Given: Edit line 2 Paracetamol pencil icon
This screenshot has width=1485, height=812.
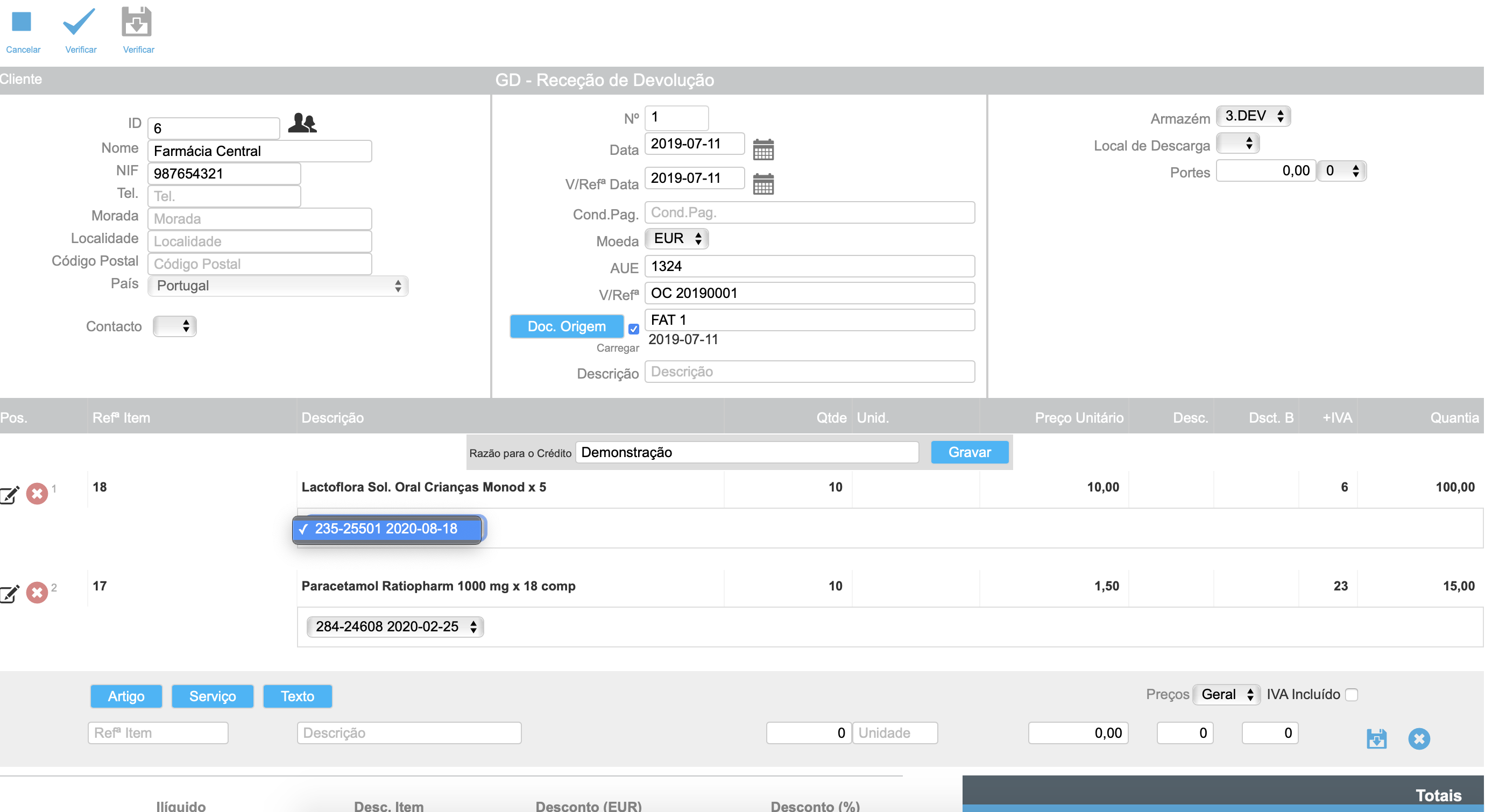Looking at the screenshot, I should click(x=10, y=593).
